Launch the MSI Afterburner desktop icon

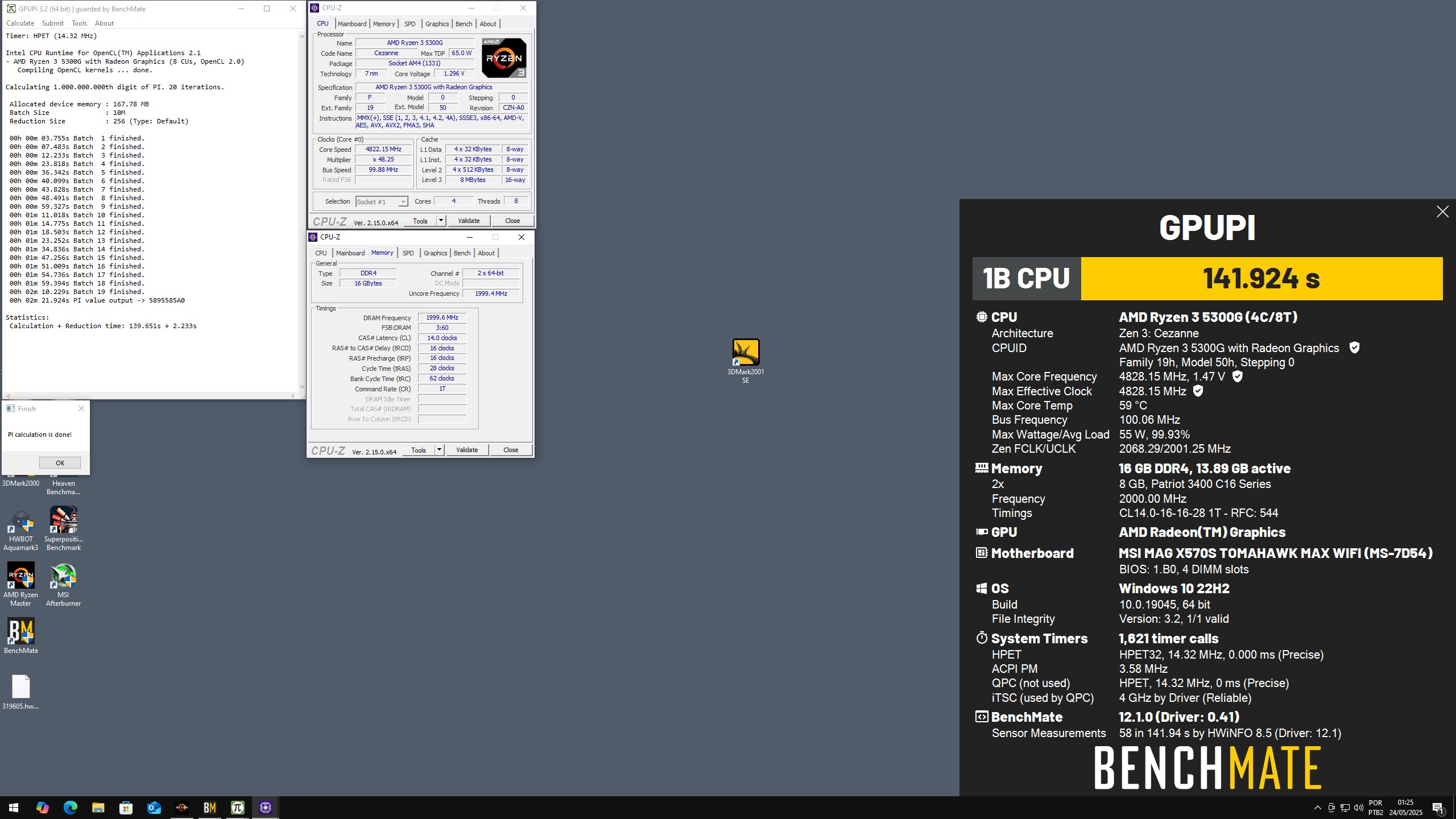coord(63,584)
